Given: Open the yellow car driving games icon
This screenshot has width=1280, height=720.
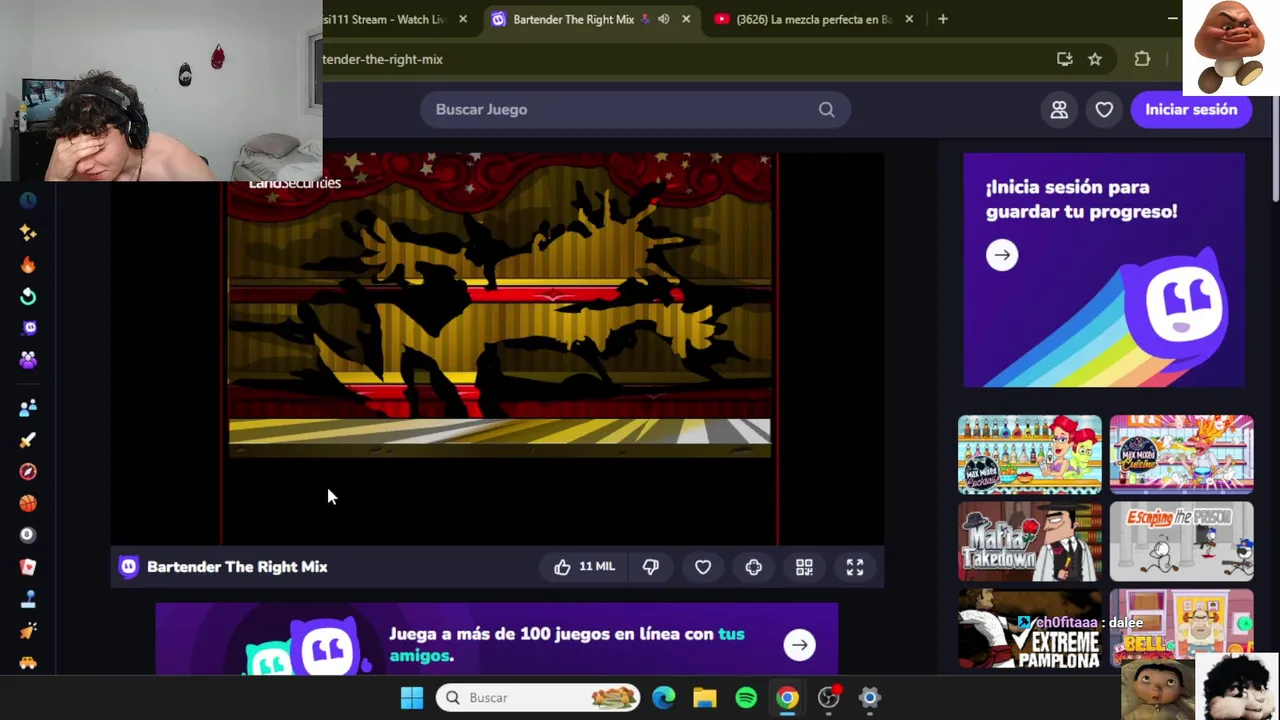Looking at the screenshot, I should 28,662.
